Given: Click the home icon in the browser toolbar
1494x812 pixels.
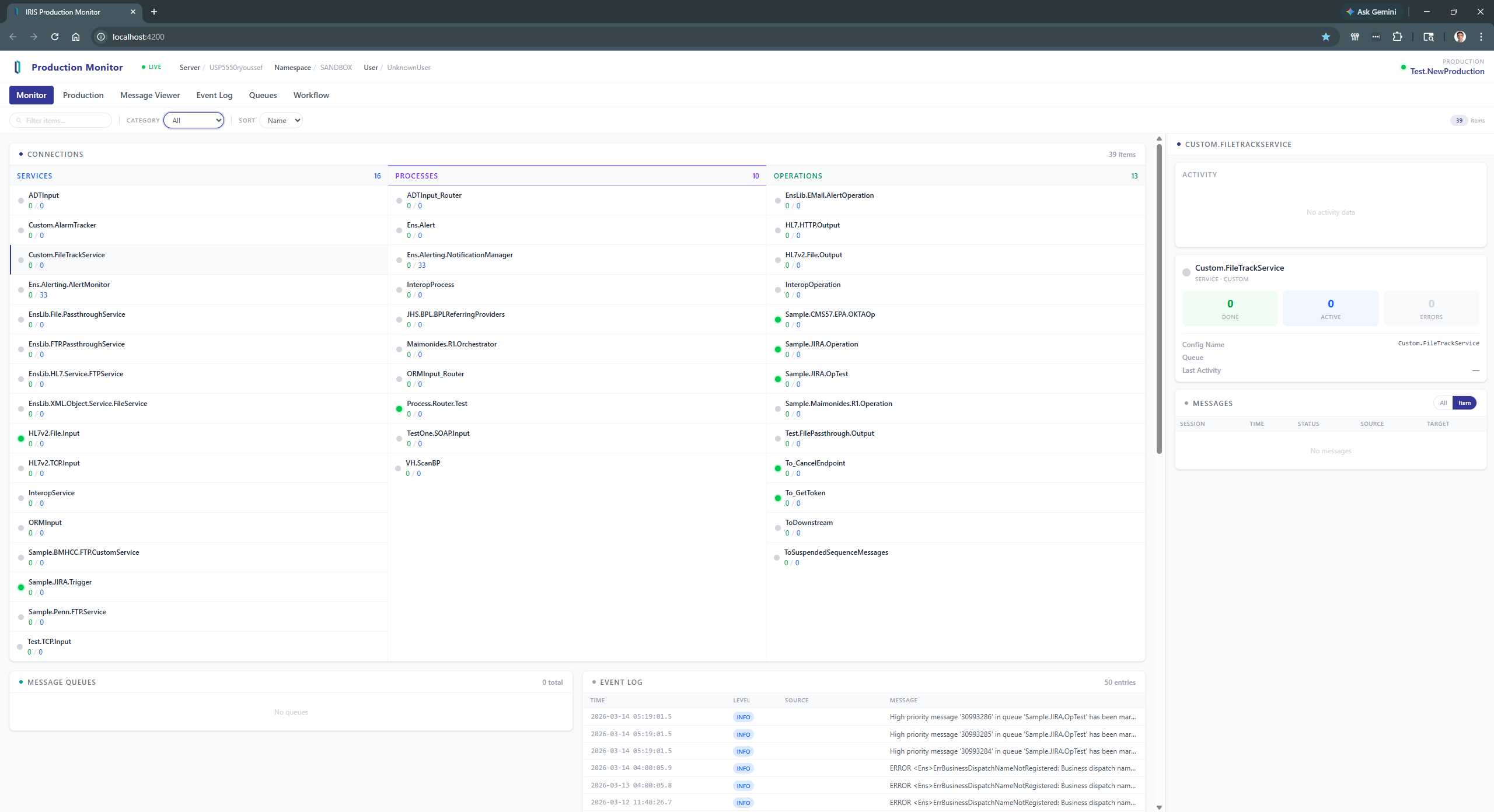Looking at the screenshot, I should tap(75, 36).
